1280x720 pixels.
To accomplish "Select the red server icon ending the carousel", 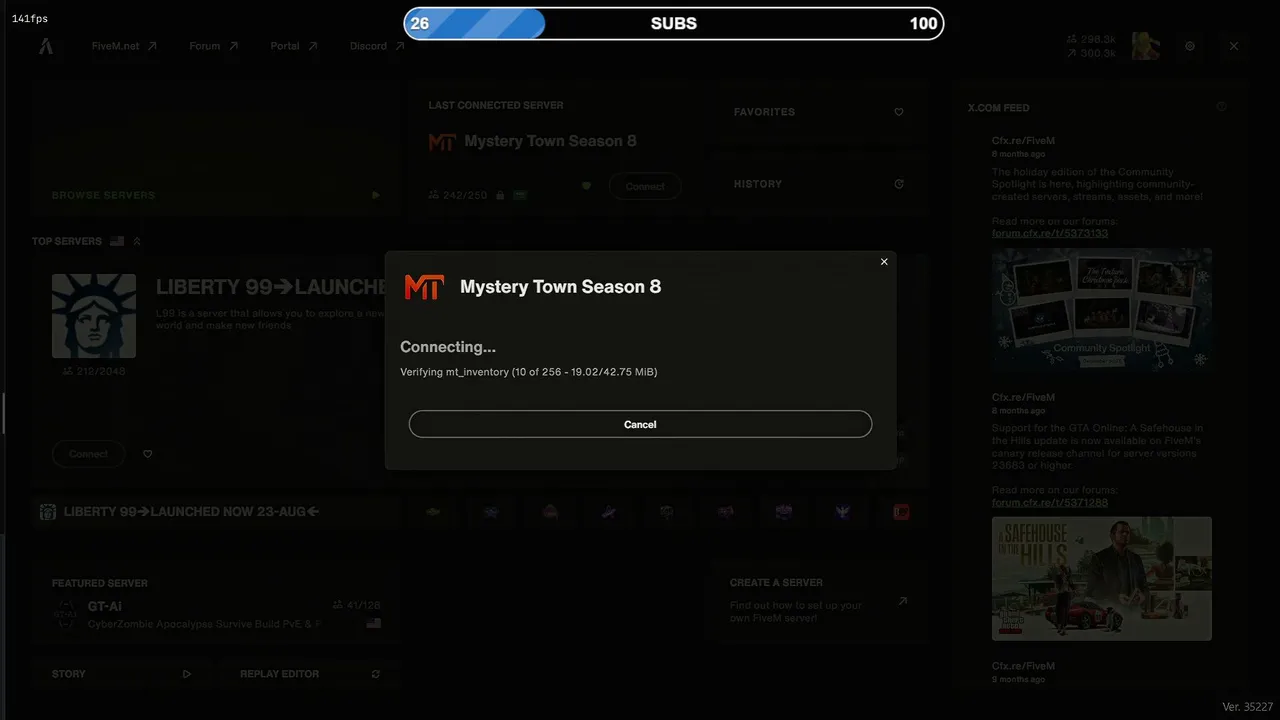I will point(901,512).
